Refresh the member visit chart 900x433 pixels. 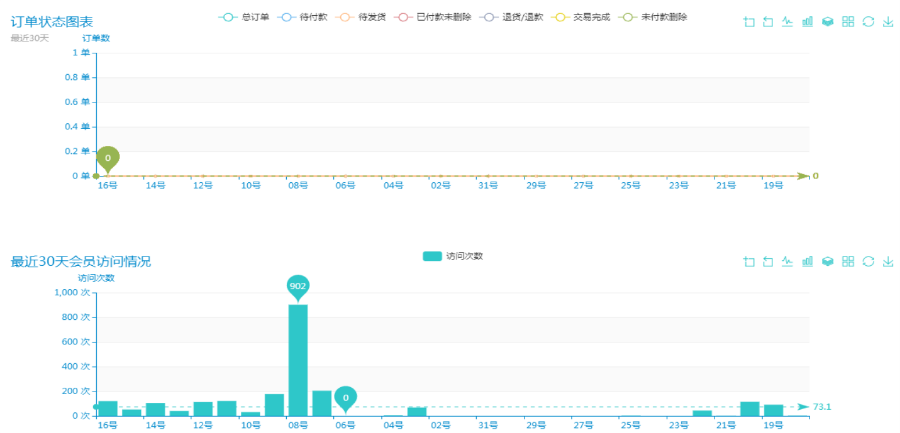pos(868,262)
